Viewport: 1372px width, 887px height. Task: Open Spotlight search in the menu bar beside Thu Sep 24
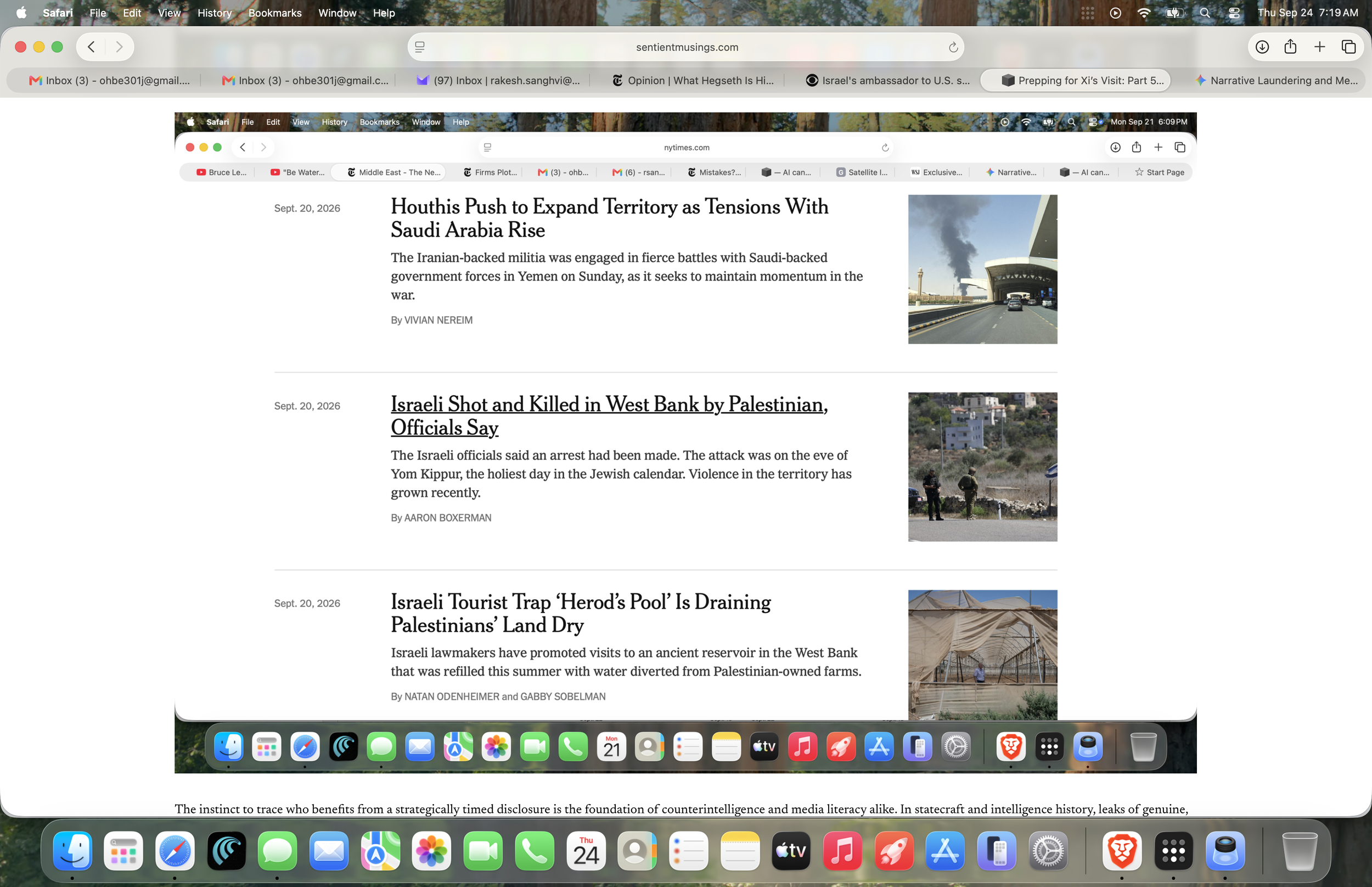[x=1205, y=13]
